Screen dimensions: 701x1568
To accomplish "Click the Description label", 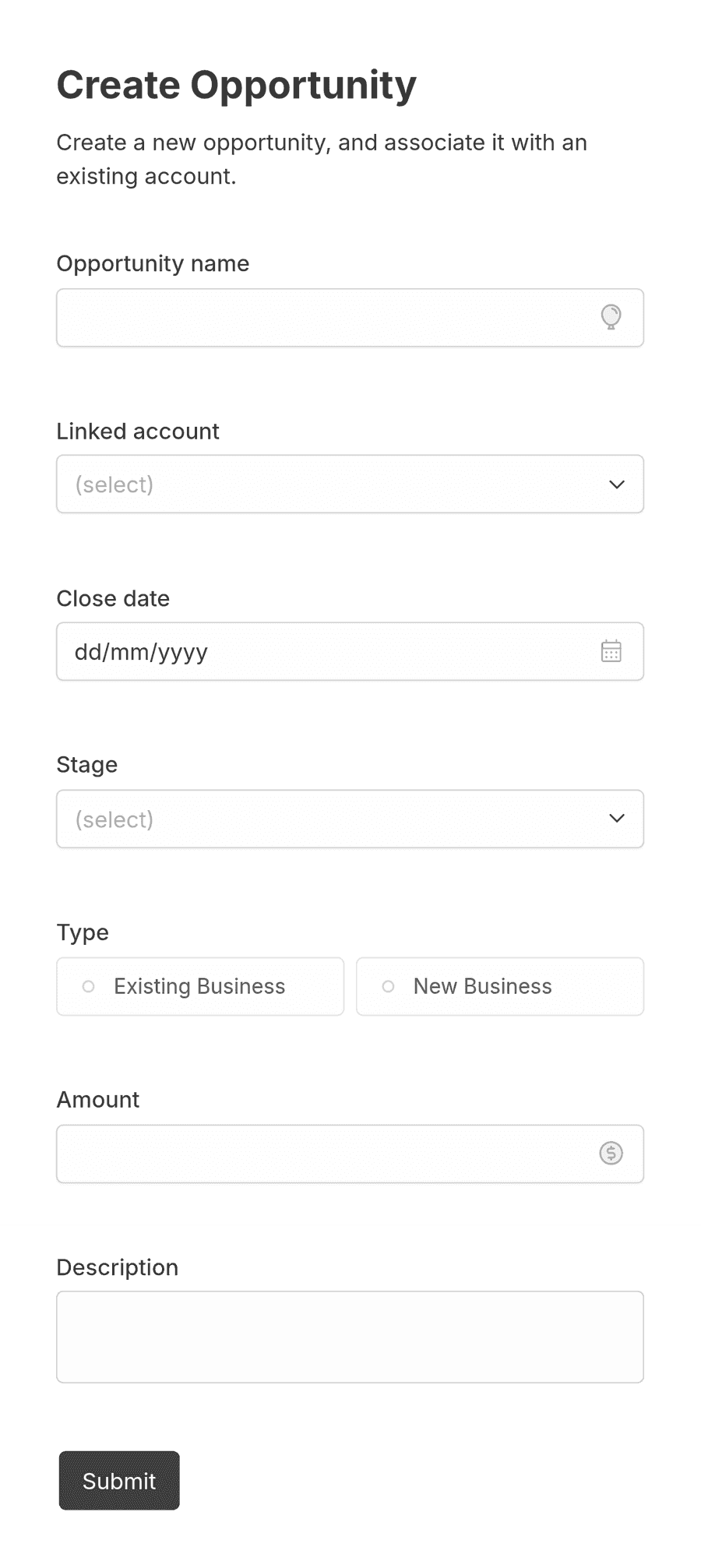I will 118,1267.
